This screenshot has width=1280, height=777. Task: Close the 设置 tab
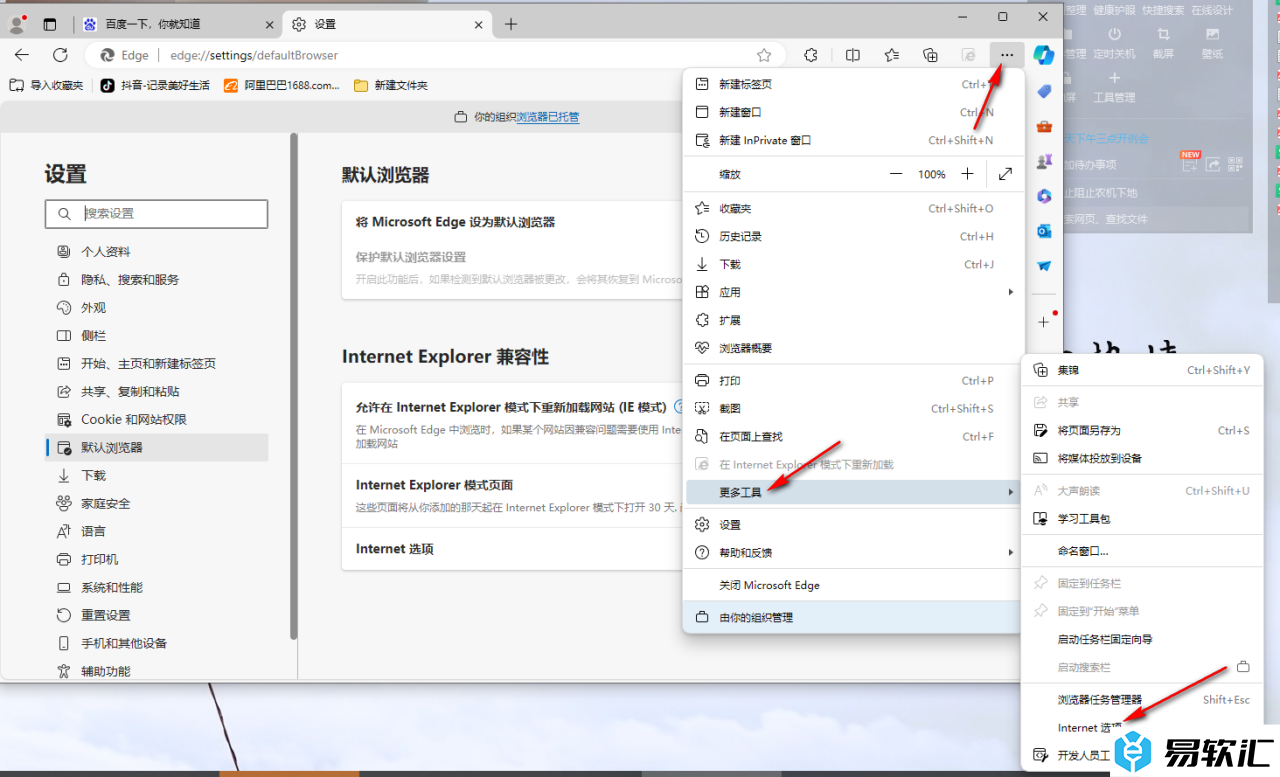point(479,24)
